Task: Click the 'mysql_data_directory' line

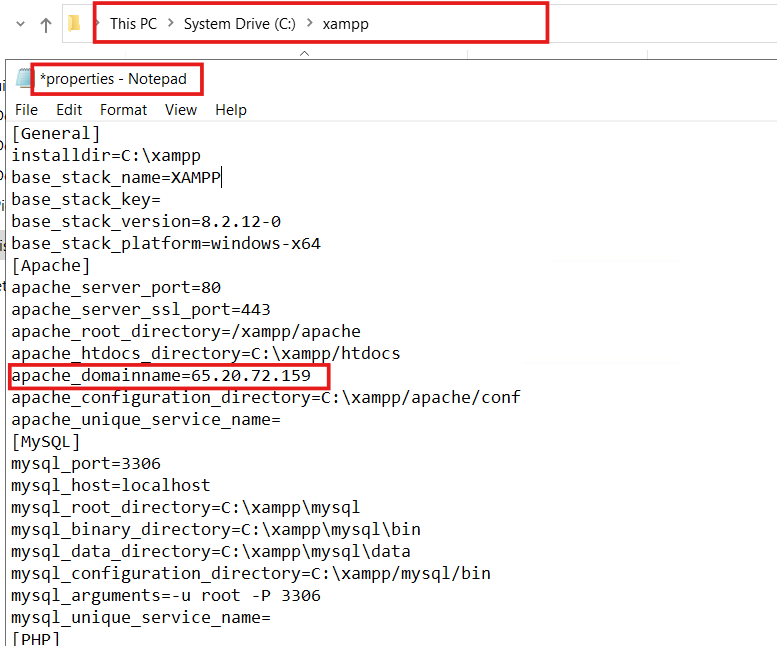Action: click(211, 551)
